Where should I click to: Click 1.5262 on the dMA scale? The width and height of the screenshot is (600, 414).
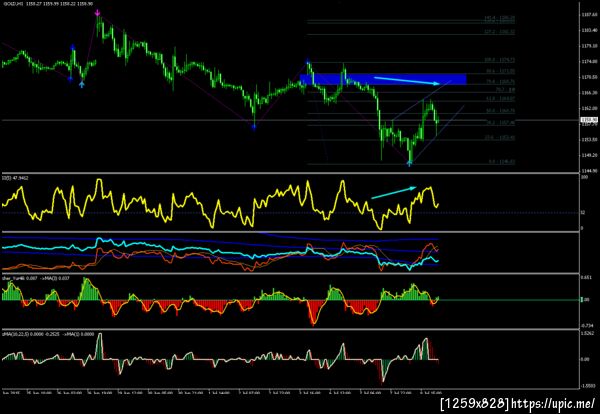click(588, 333)
